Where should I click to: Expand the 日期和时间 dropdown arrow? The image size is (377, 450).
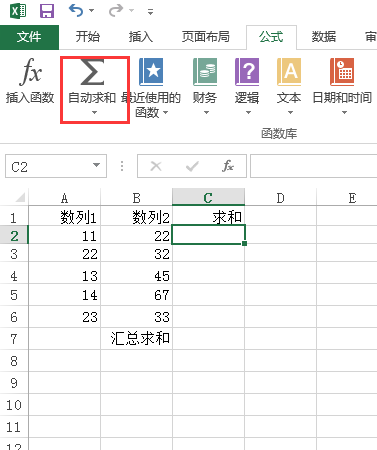point(344,112)
